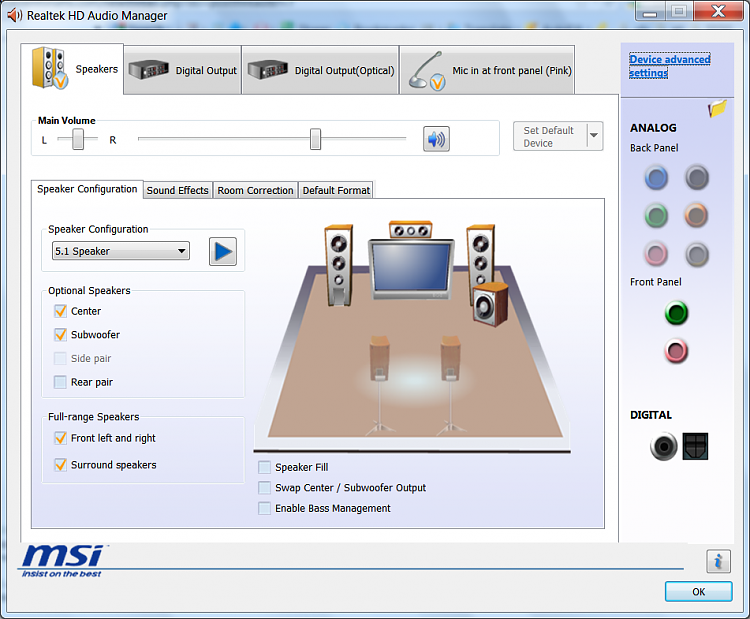Click the digital coaxial output connector icon
Viewport: 750px width, 619px height.
[x=663, y=446]
